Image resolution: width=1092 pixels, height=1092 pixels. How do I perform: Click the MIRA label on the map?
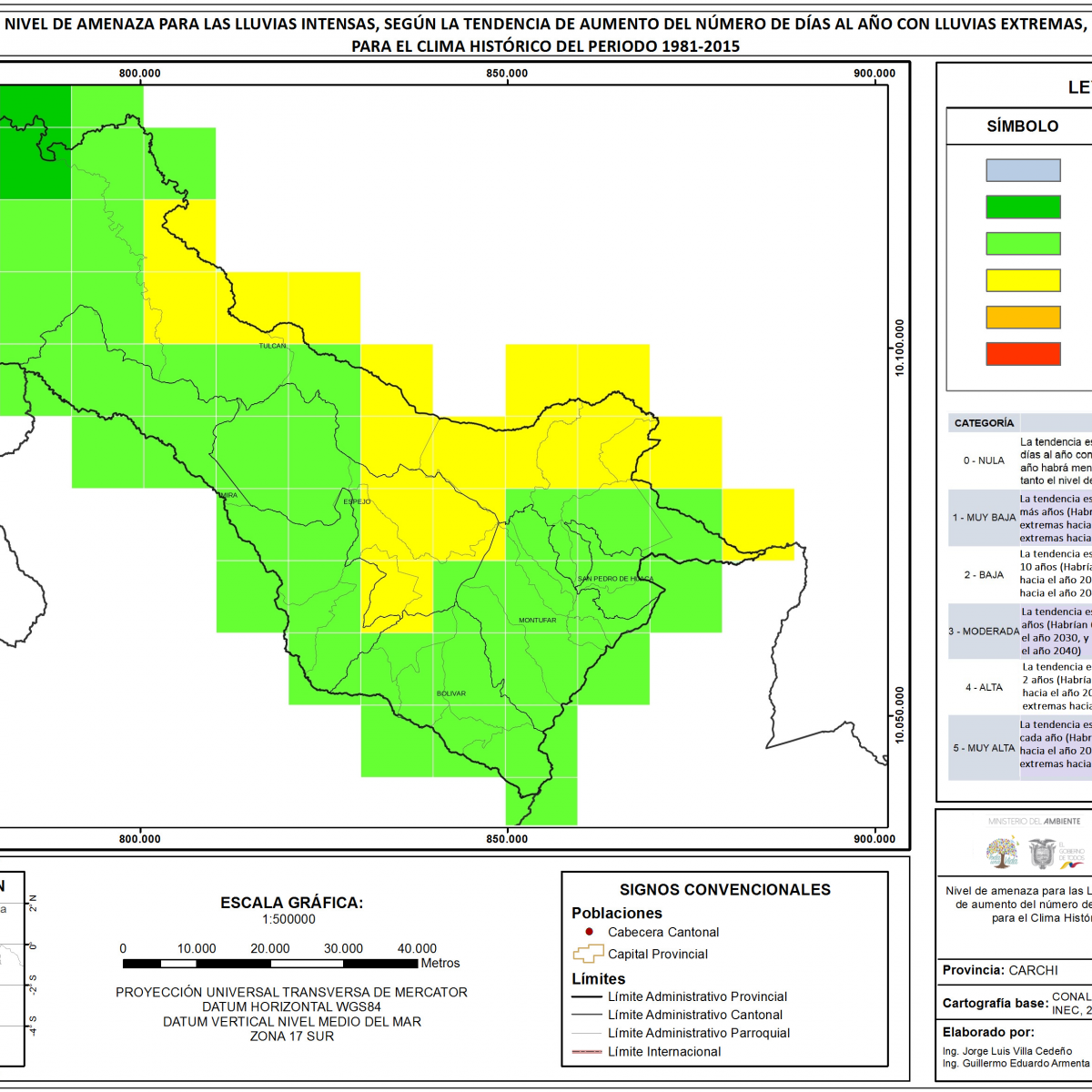[227, 495]
